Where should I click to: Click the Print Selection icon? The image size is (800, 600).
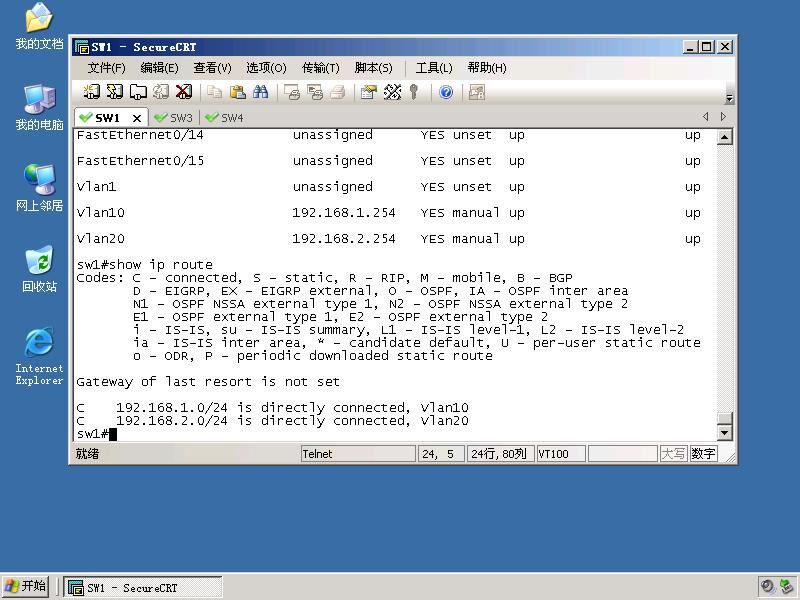pos(315,92)
